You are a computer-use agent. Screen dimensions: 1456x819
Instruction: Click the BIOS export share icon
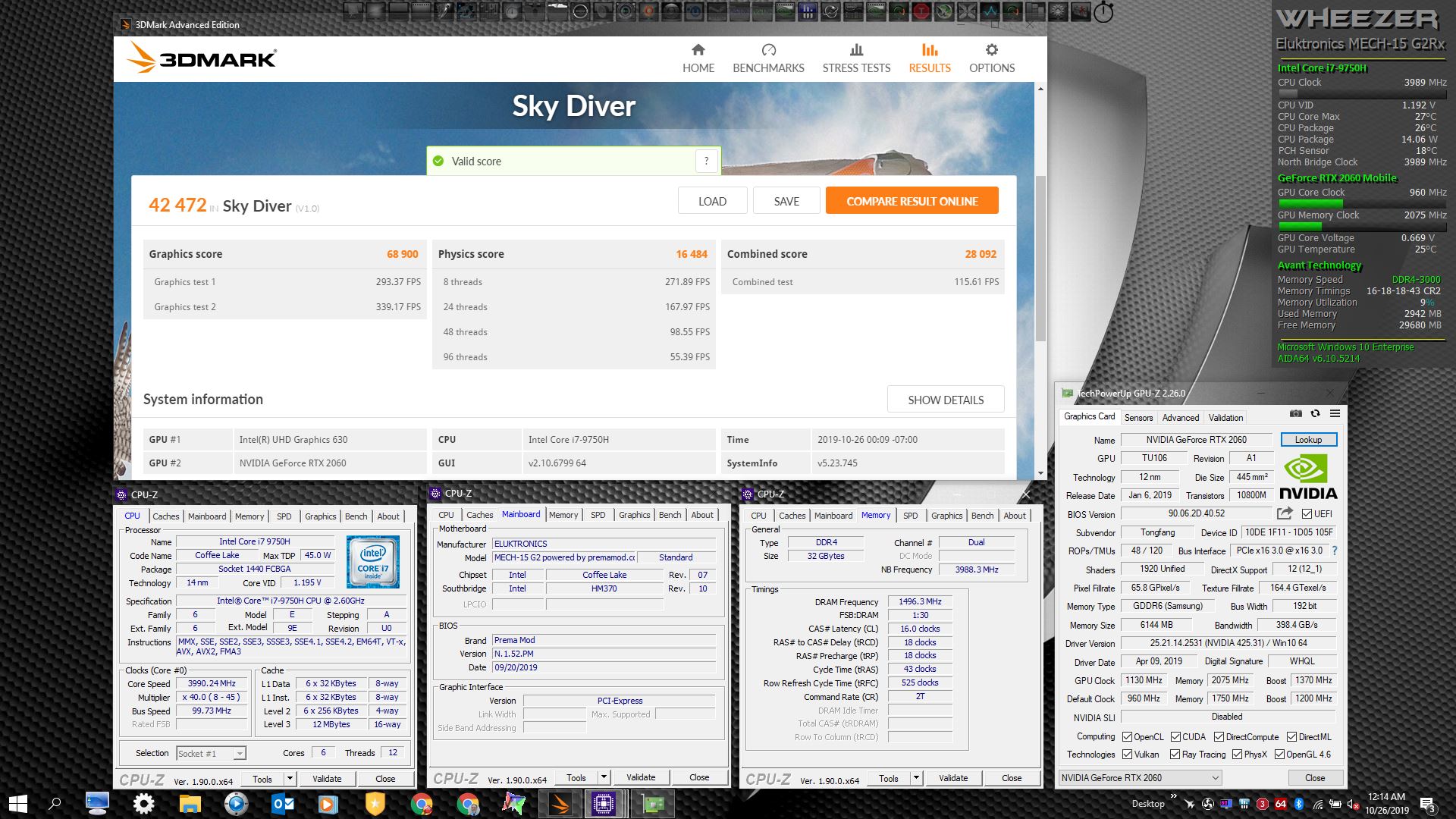coord(1285,513)
